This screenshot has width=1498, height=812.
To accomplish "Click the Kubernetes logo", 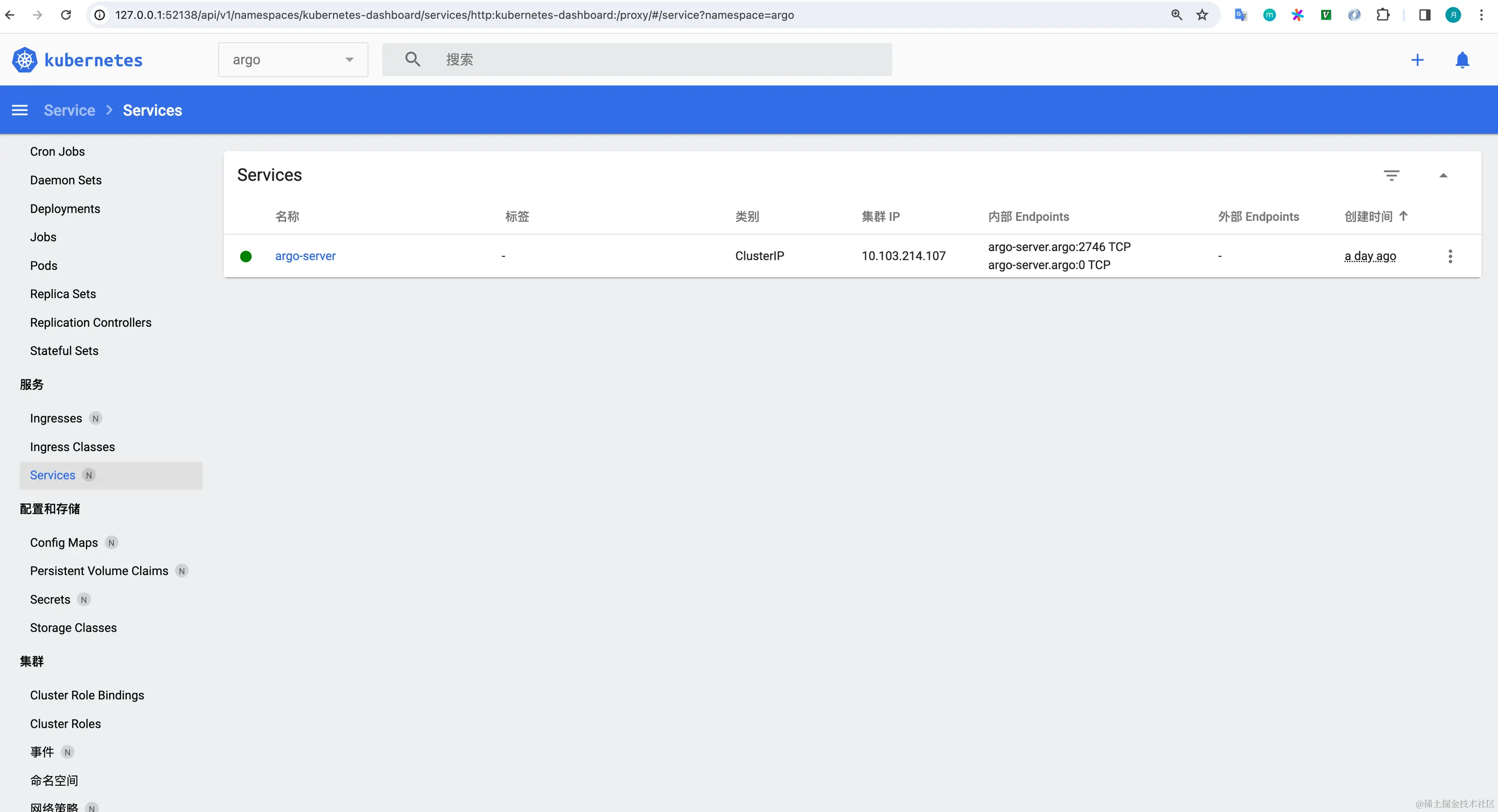I will (24, 59).
